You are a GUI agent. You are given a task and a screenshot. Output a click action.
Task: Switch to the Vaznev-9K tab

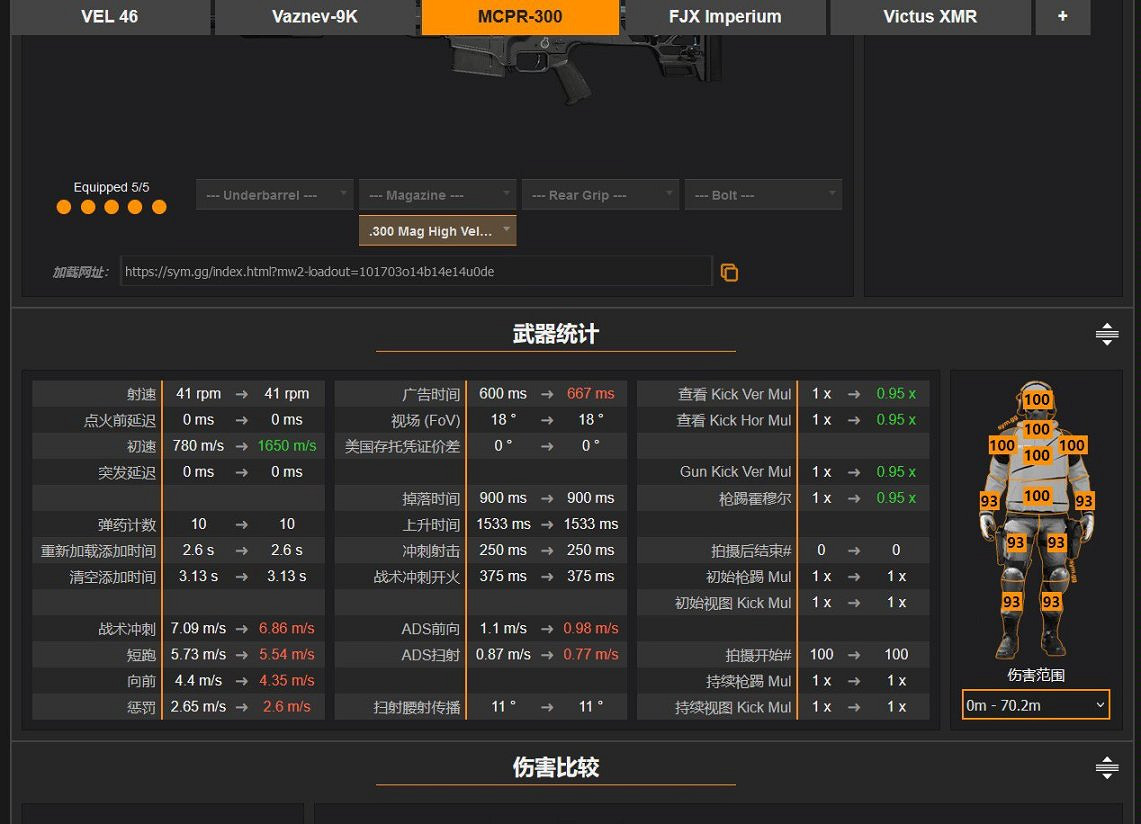314,17
